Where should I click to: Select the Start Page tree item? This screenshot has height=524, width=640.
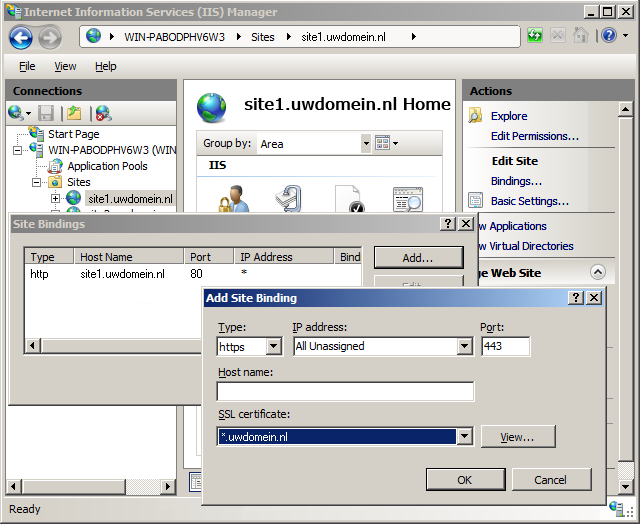(x=74, y=134)
